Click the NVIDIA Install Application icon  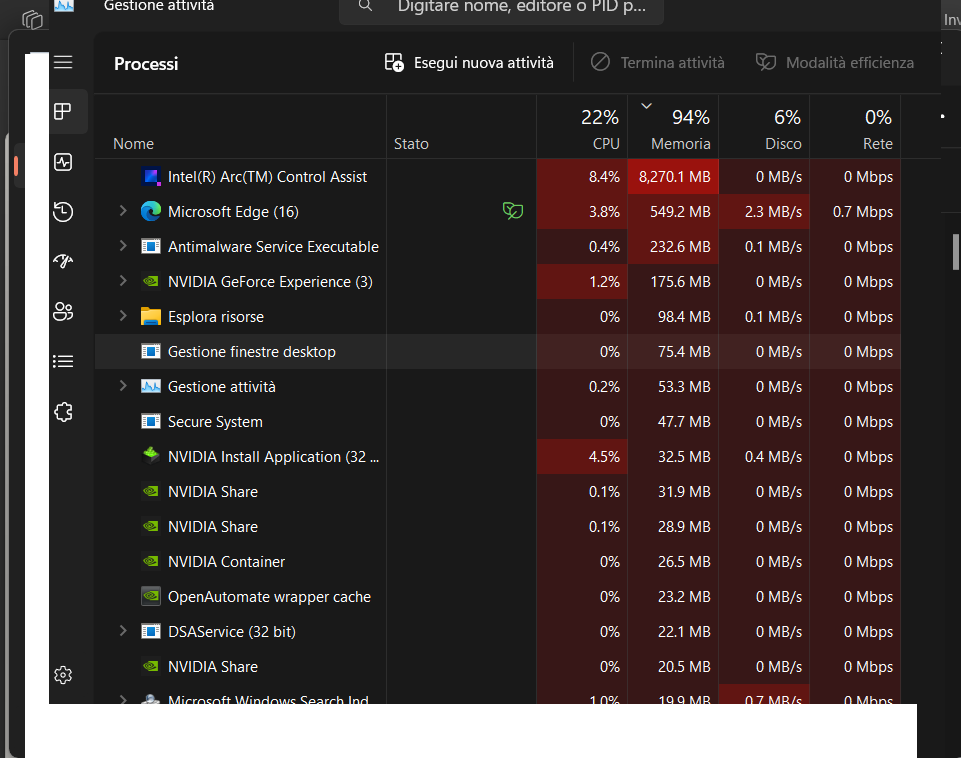click(x=151, y=457)
